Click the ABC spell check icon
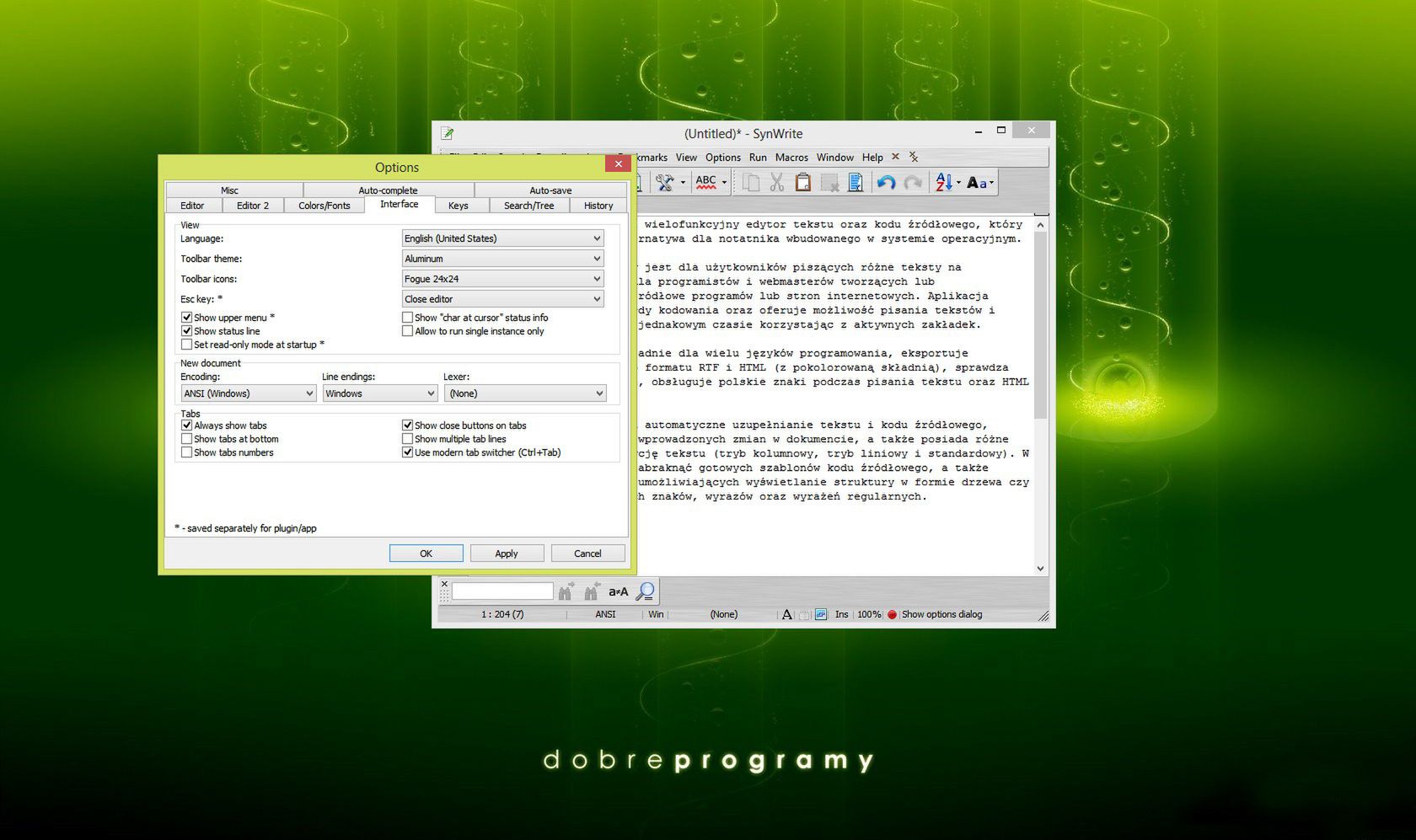Image resolution: width=1416 pixels, height=840 pixels. (705, 182)
